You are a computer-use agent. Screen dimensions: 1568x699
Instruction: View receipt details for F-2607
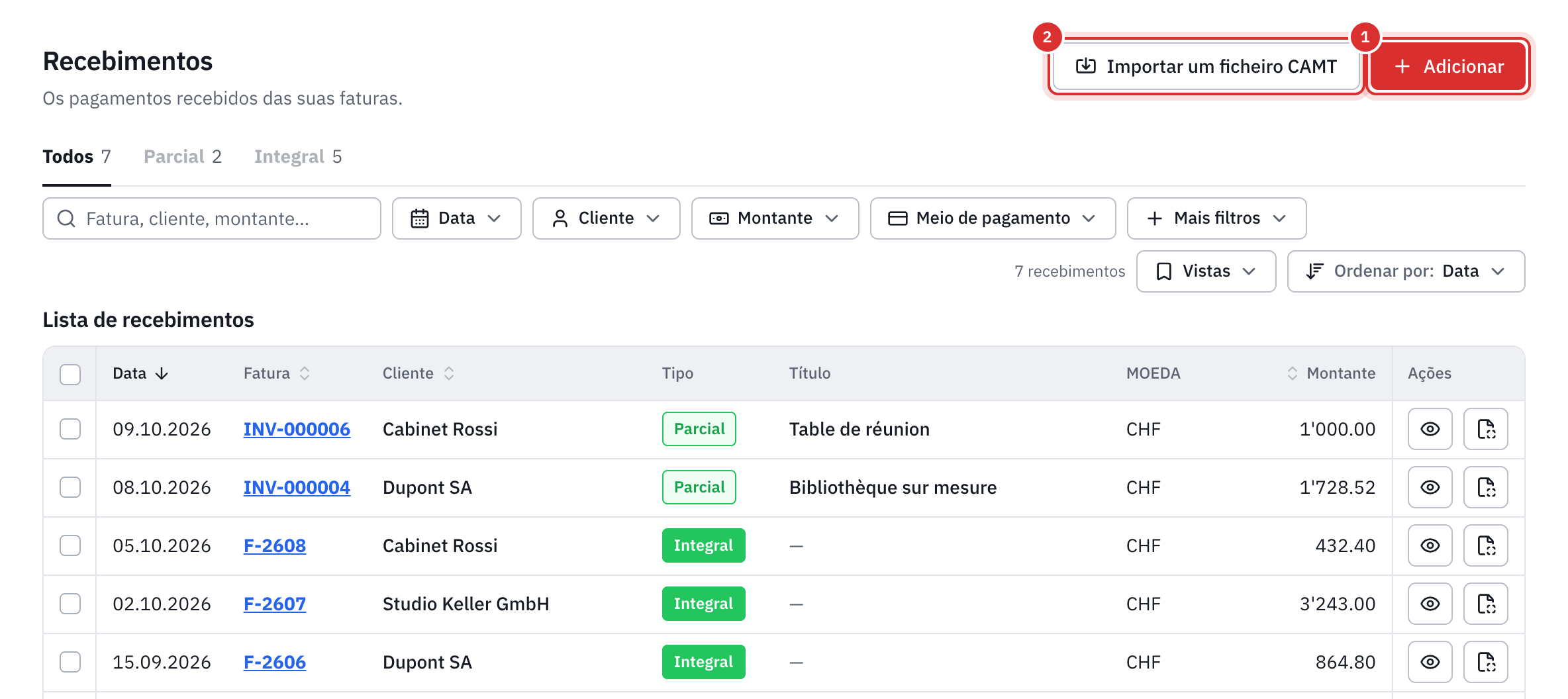1430,604
